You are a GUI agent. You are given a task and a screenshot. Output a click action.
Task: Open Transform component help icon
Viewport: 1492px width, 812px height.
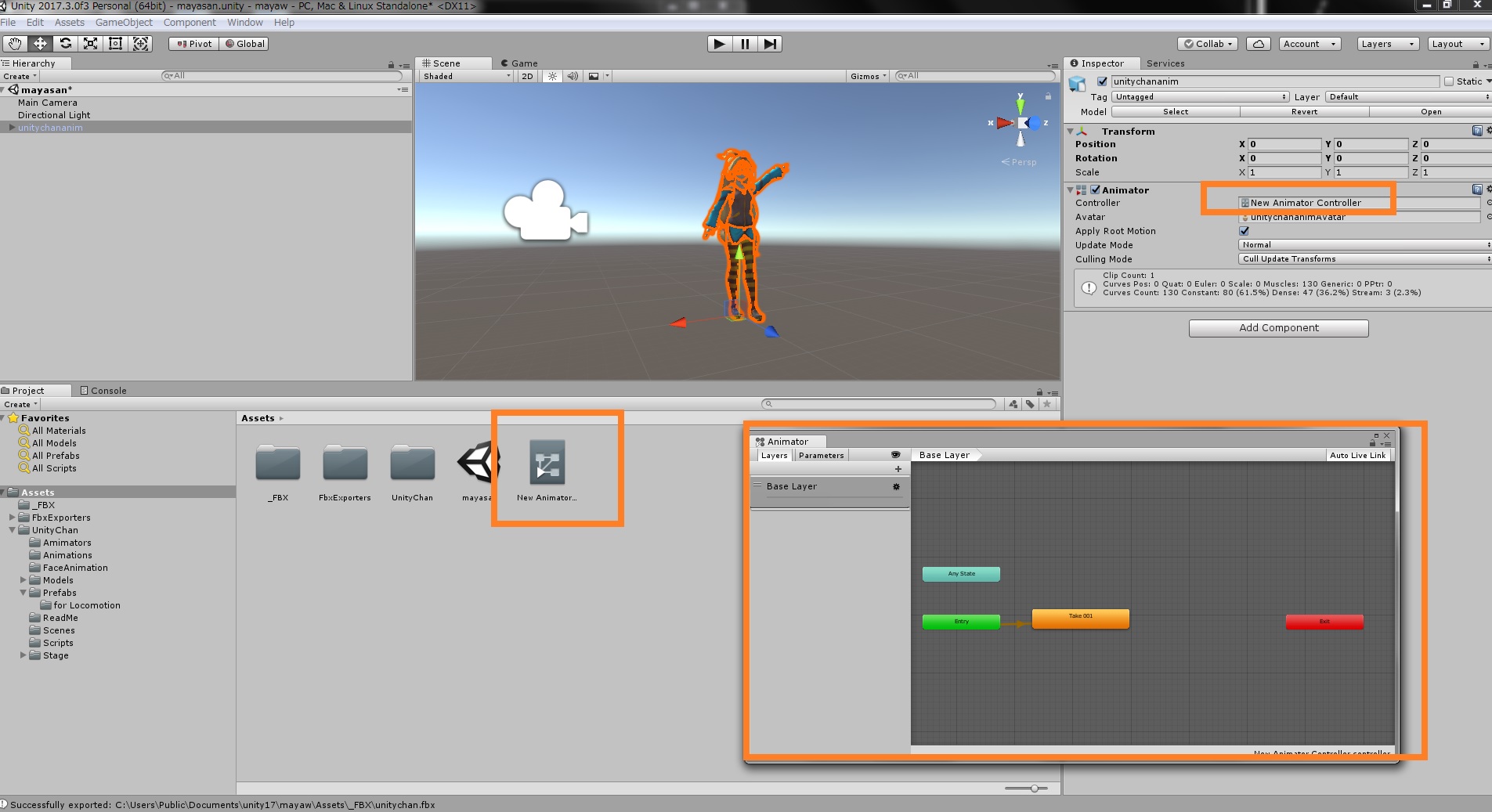pos(1477,131)
